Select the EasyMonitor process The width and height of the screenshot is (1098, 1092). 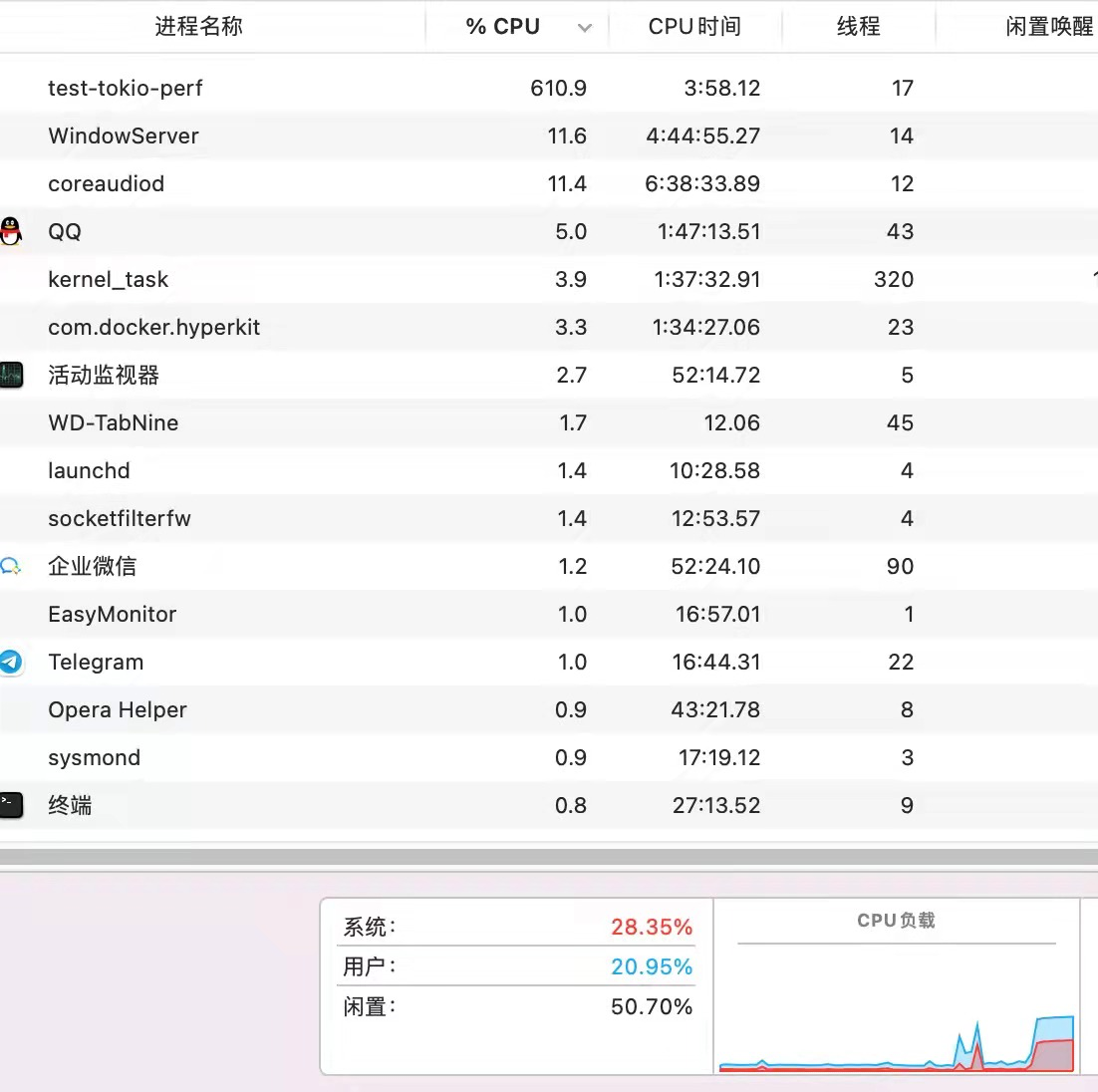click(x=112, y=615)
